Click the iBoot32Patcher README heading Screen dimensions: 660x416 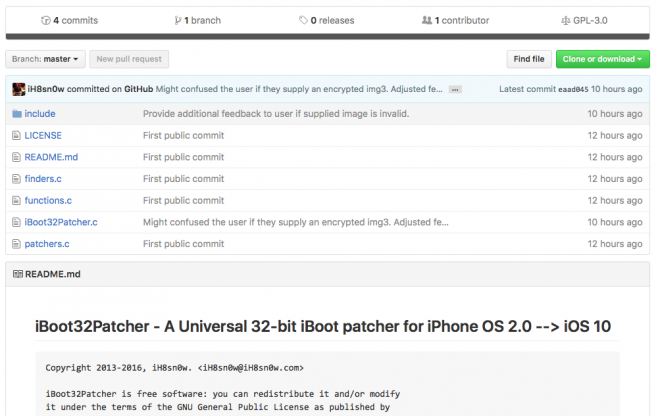click(323, 326)
